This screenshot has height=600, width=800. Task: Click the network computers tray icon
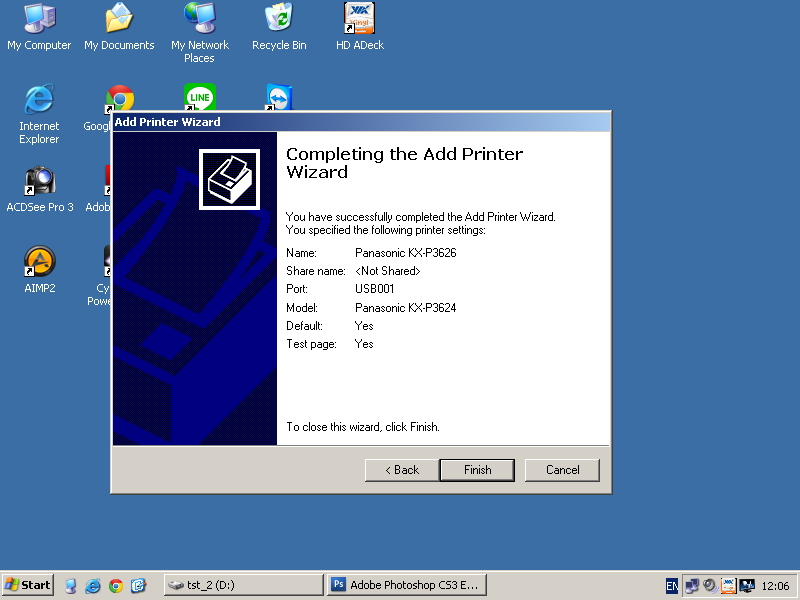pyautogui.click(x=691, y=586)
